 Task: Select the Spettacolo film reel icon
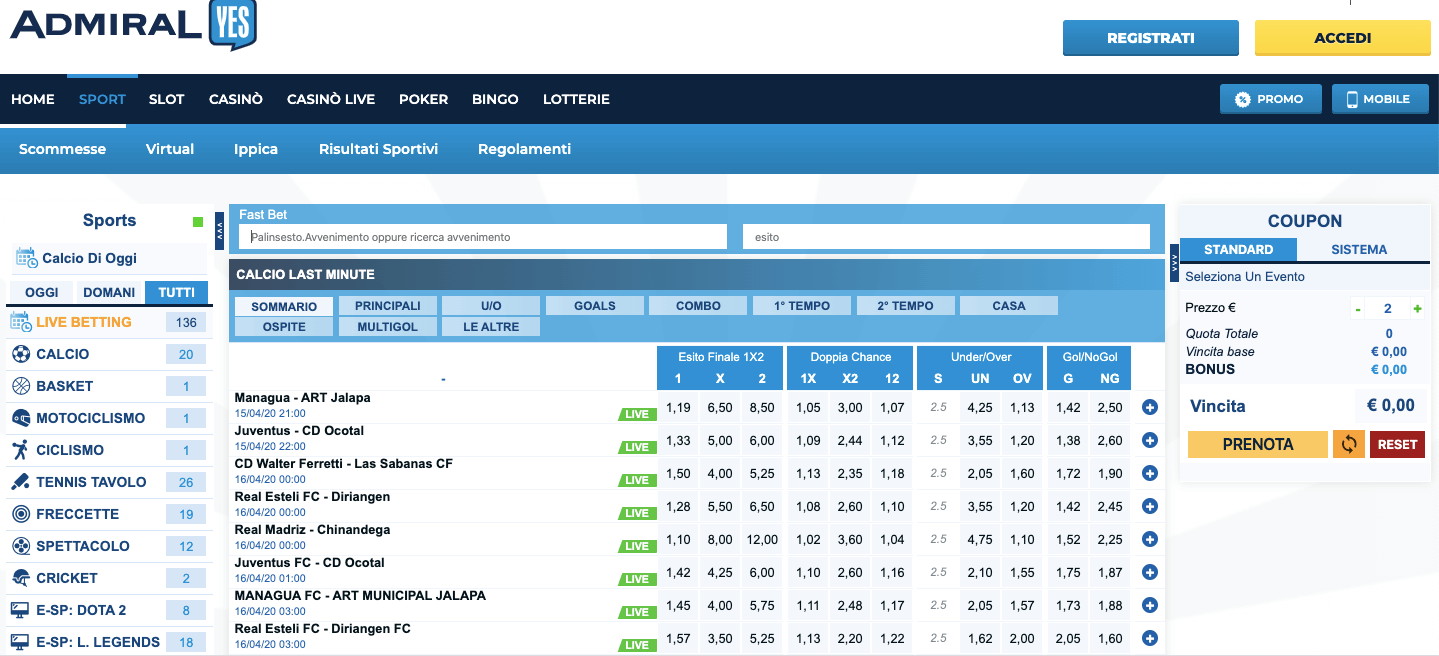(x=20, y=546)
